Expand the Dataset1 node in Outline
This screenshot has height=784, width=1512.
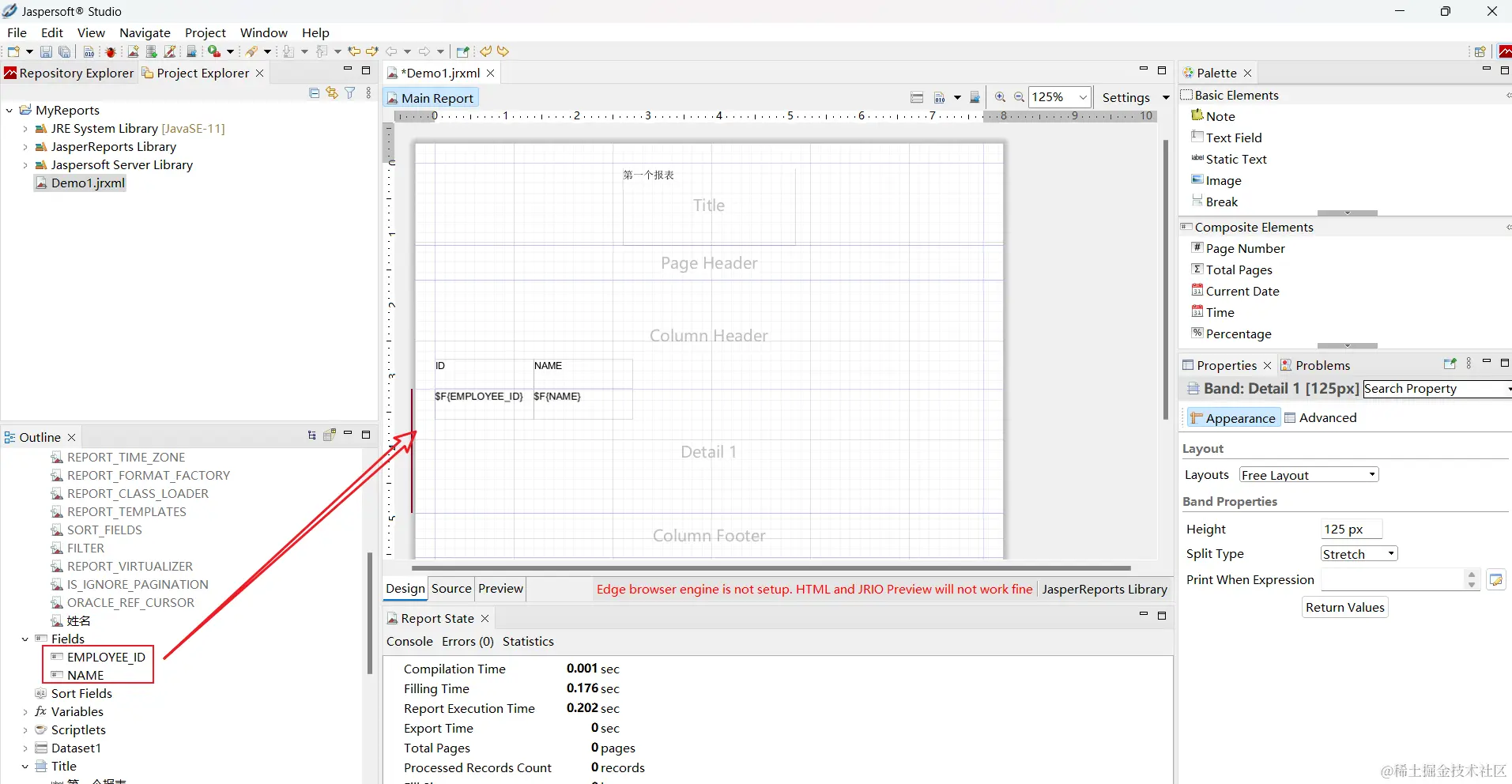click(x=25, y=748)
